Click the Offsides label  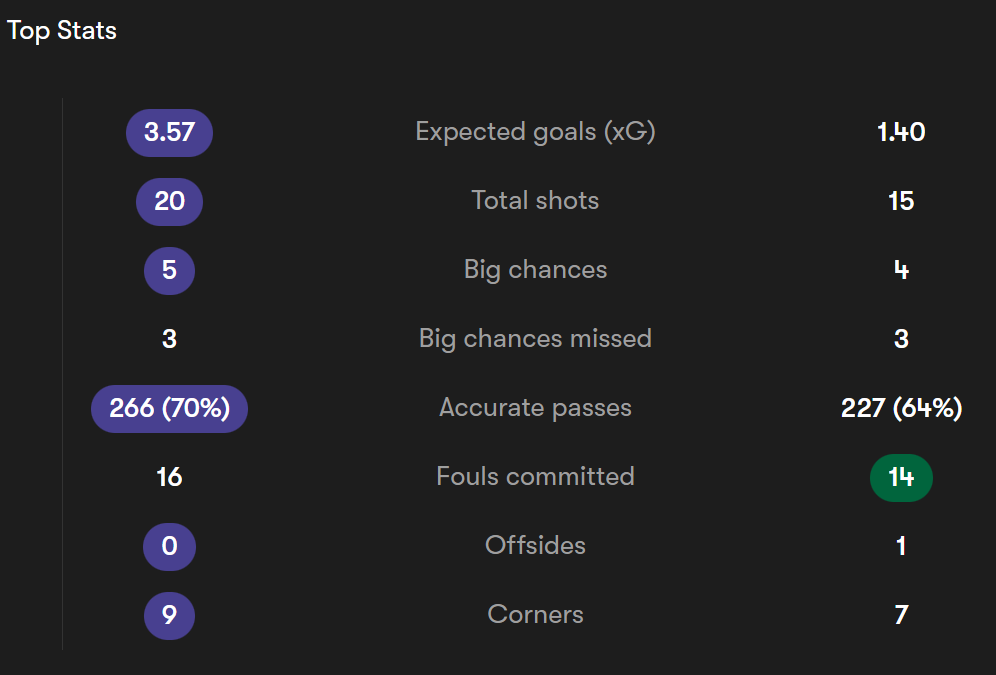535,545
